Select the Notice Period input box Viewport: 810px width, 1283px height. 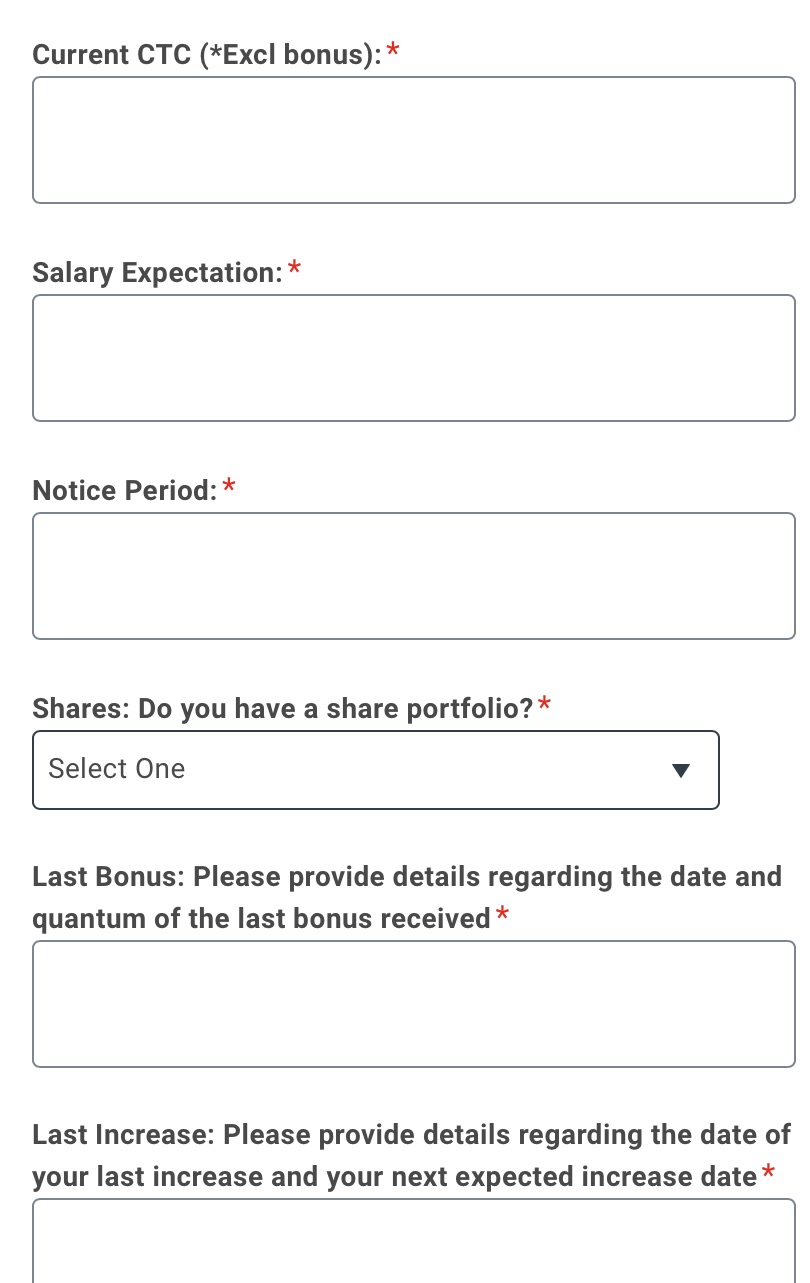[x=413, y=576]
